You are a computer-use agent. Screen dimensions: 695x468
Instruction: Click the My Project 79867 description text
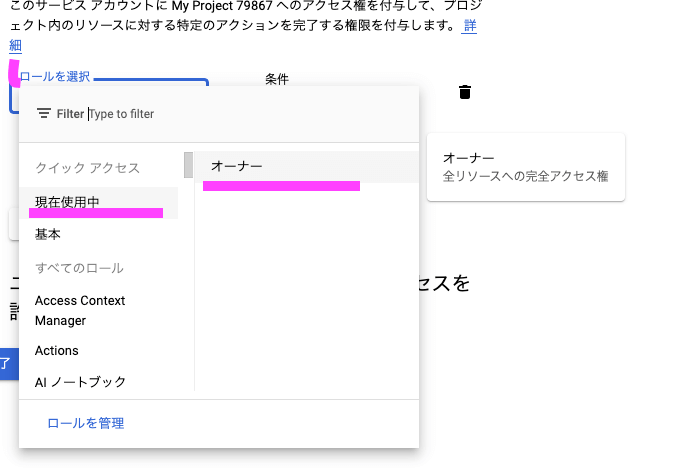pyautogui.click(x=230, y=6)
